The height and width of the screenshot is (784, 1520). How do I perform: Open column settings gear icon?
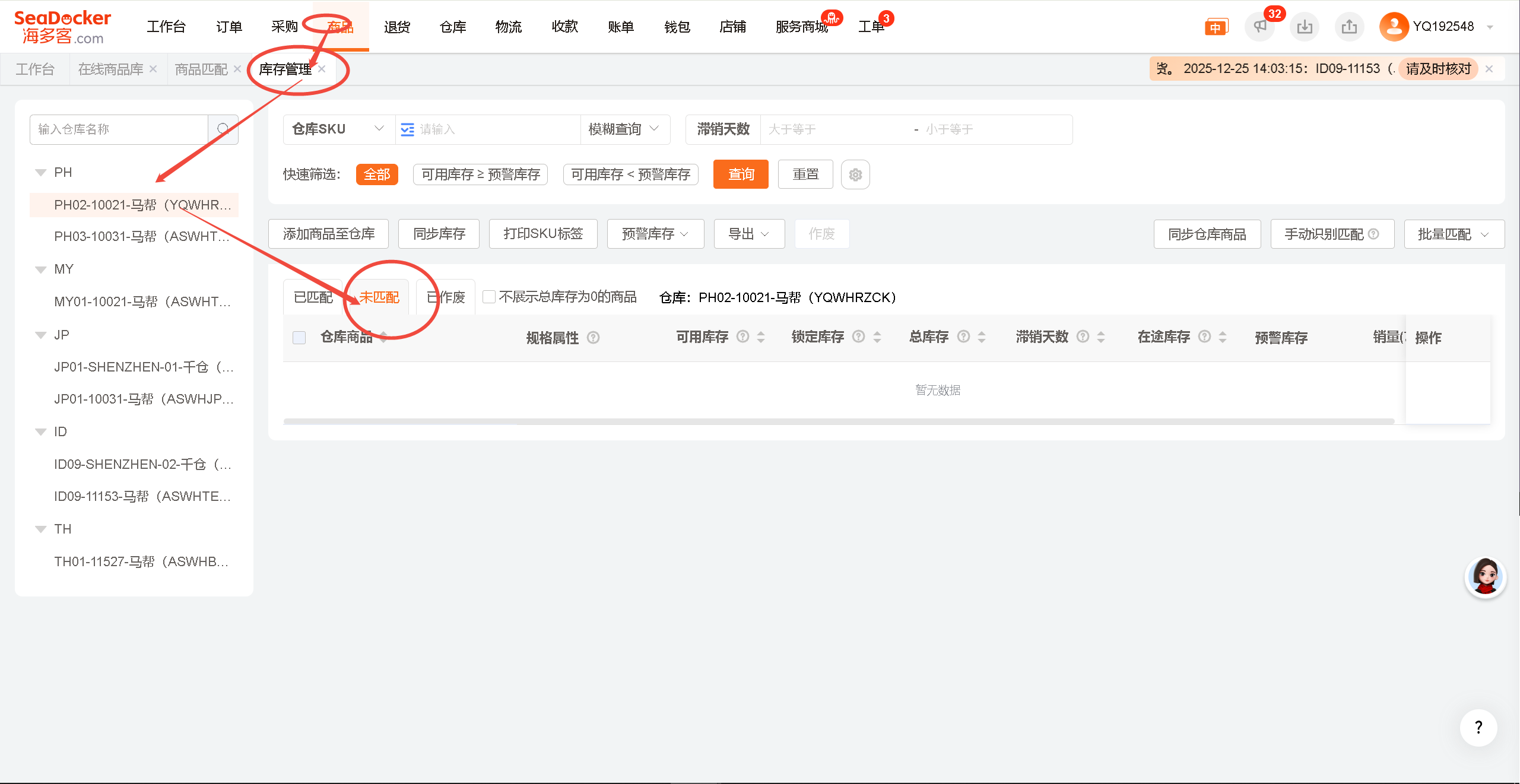click(x=855, y=174)
